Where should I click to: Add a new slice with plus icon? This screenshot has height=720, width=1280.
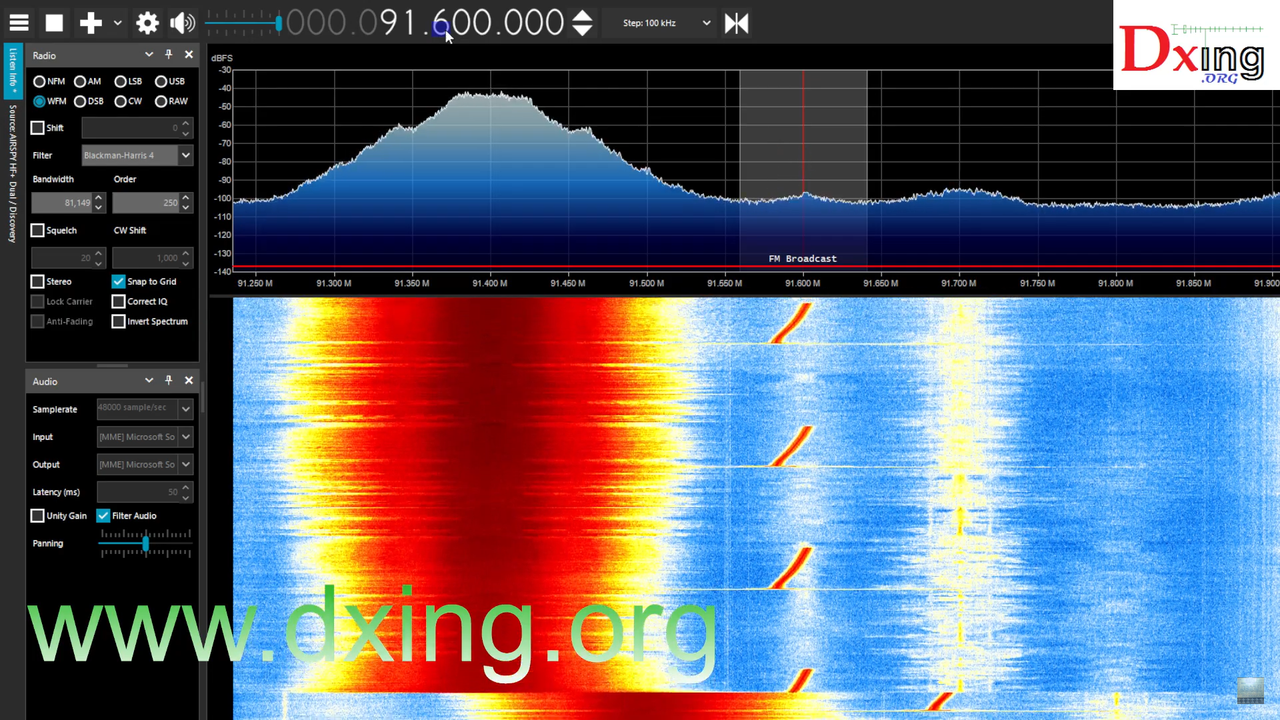coord(91,22)
